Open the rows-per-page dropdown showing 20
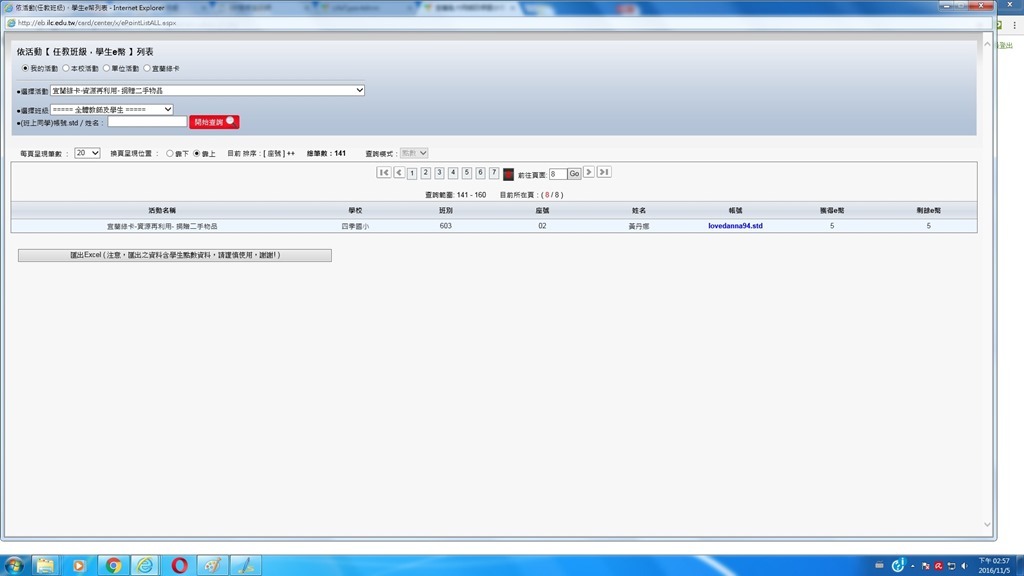This screenshot has width=1024, height=576. pyautogui.click(x=87, y=153)
